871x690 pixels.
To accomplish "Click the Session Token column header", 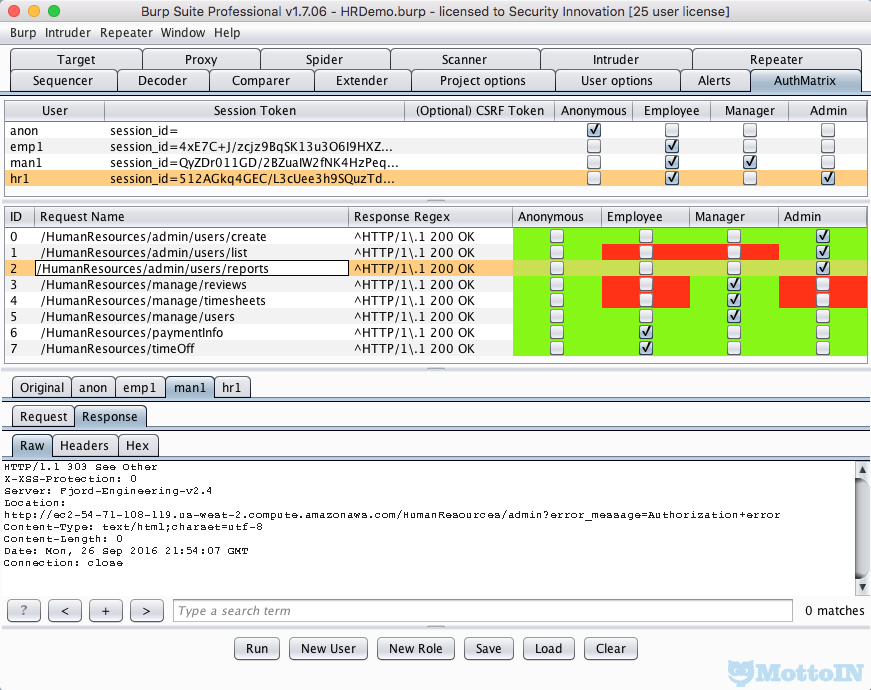I will pos(254,111).
